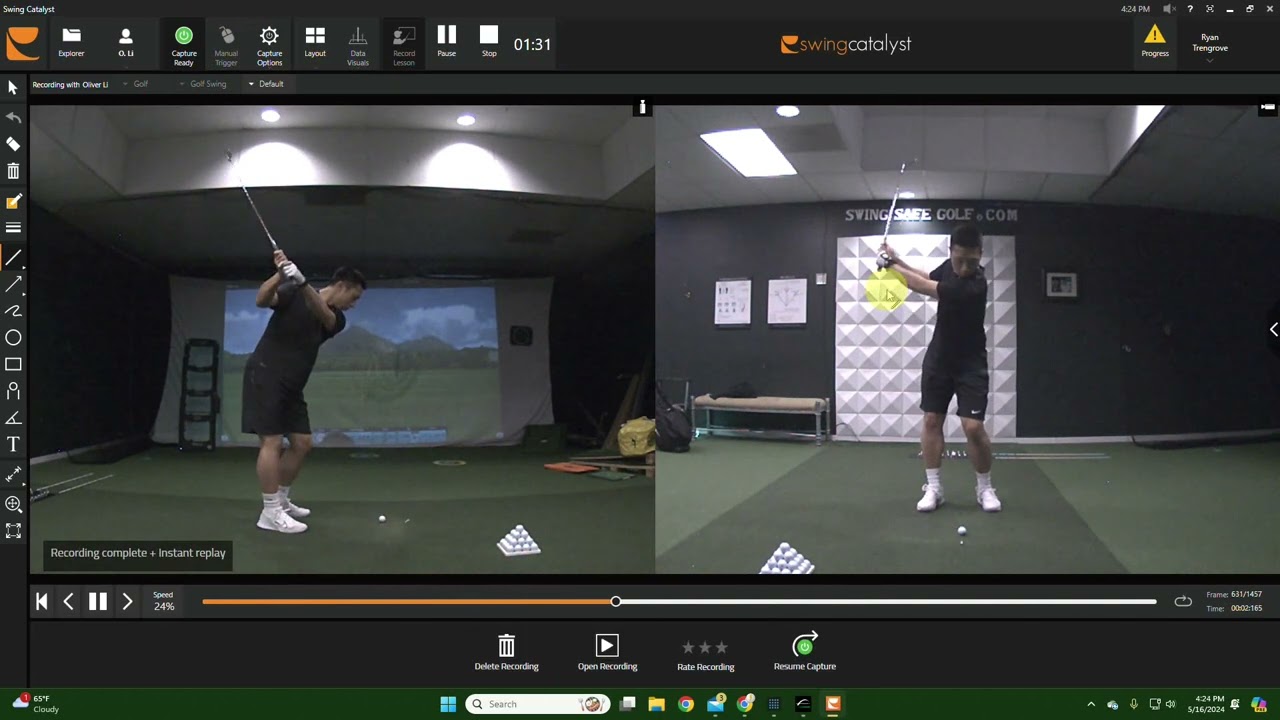Click Resume Capture button
Image resolution: width=1280 pixels, height=720 pixels.
click(804, 653)
